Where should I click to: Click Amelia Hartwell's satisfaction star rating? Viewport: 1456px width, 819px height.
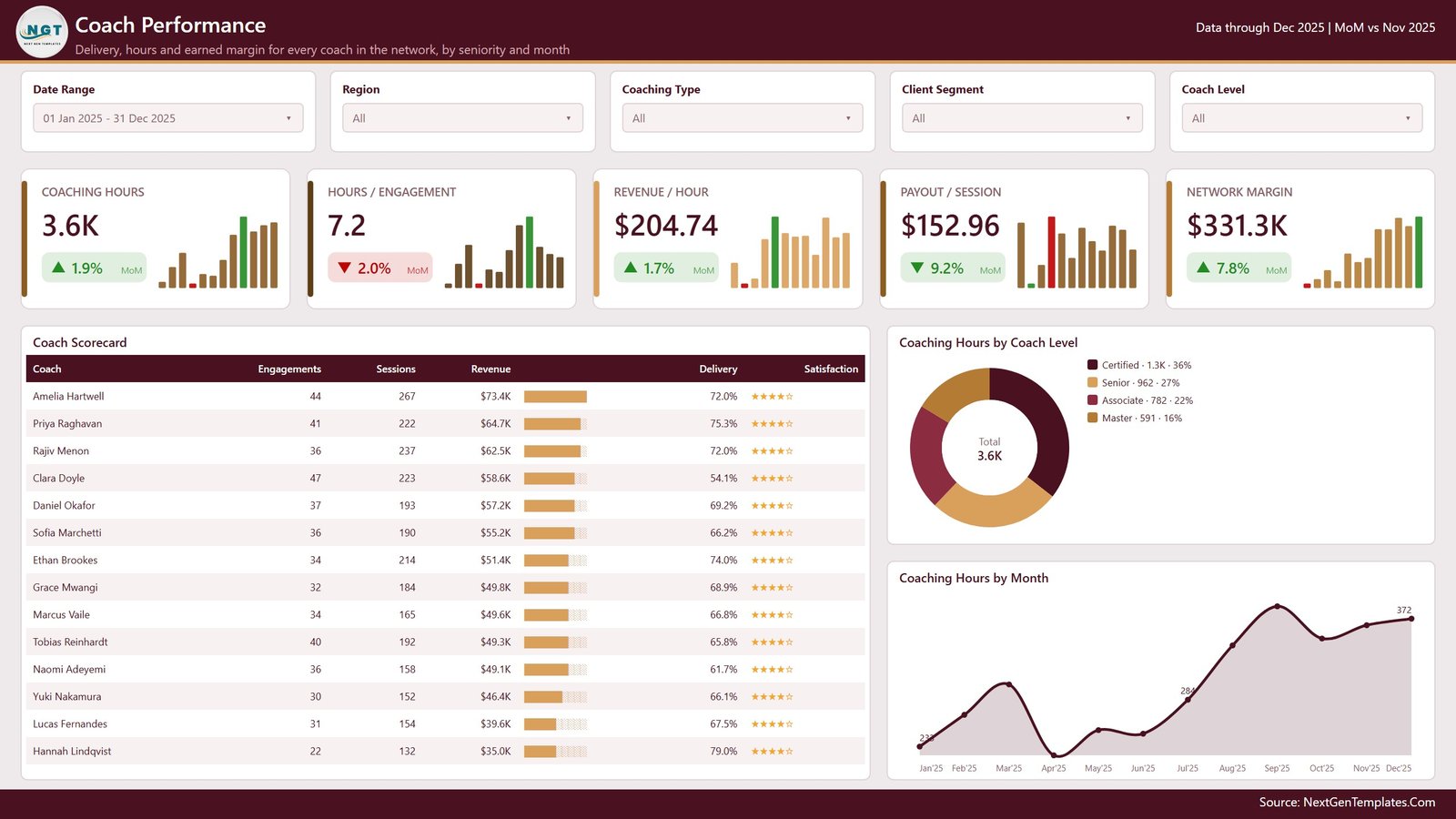pyautogui.click(x=772, y=397)
